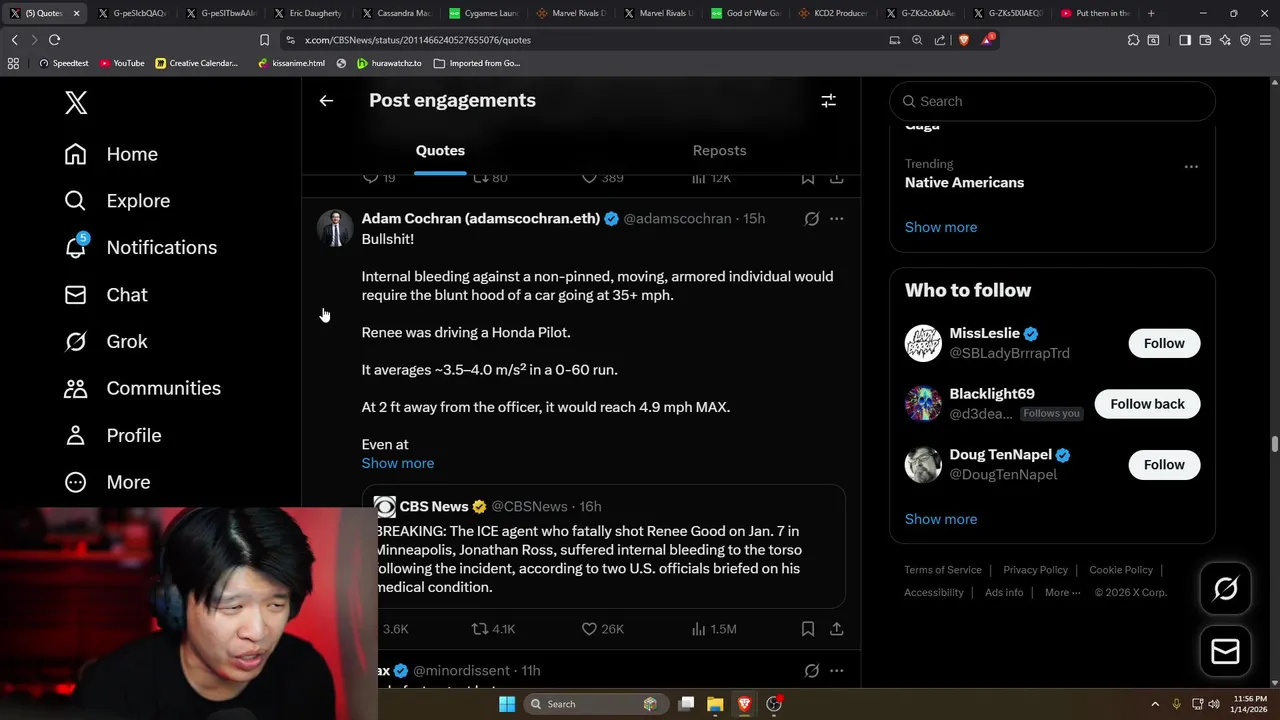Screen dimensions: 1280x720
Task: Switch to the Reposts tab
Action: tap(719, 150)
